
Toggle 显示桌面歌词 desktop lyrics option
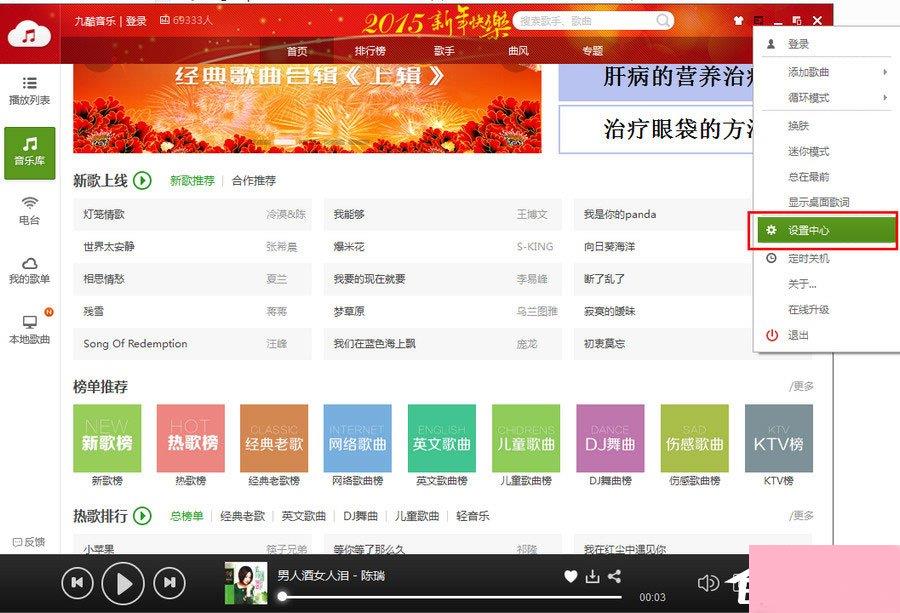click(818, 202)
